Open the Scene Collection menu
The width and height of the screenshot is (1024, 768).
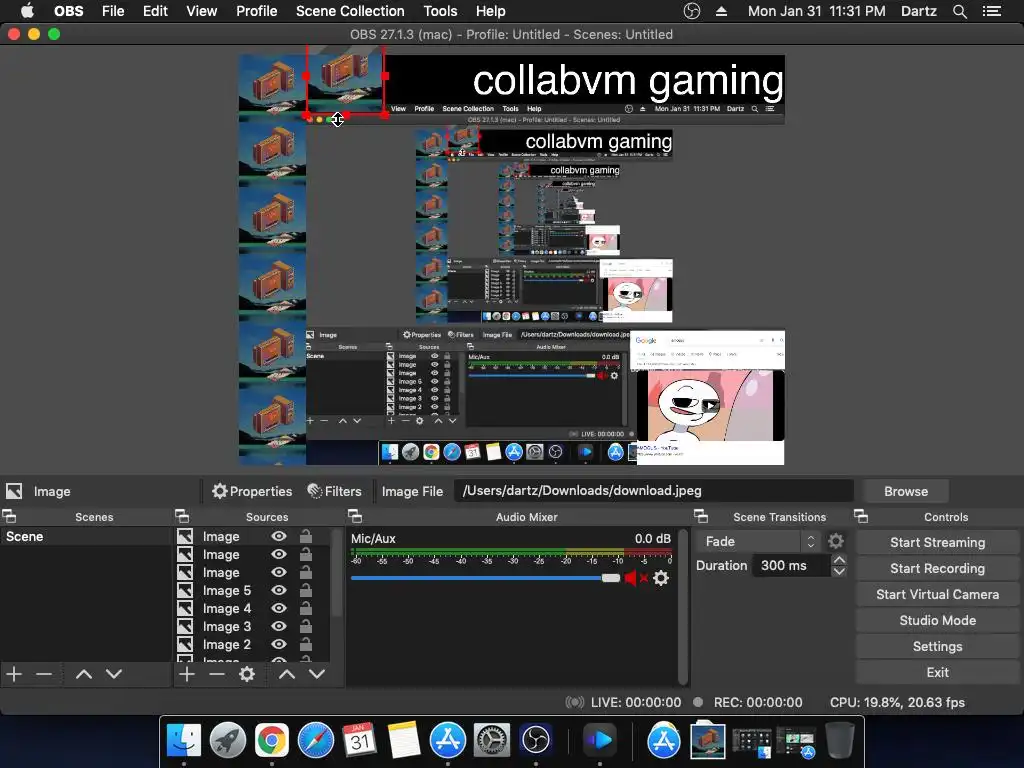350,11
